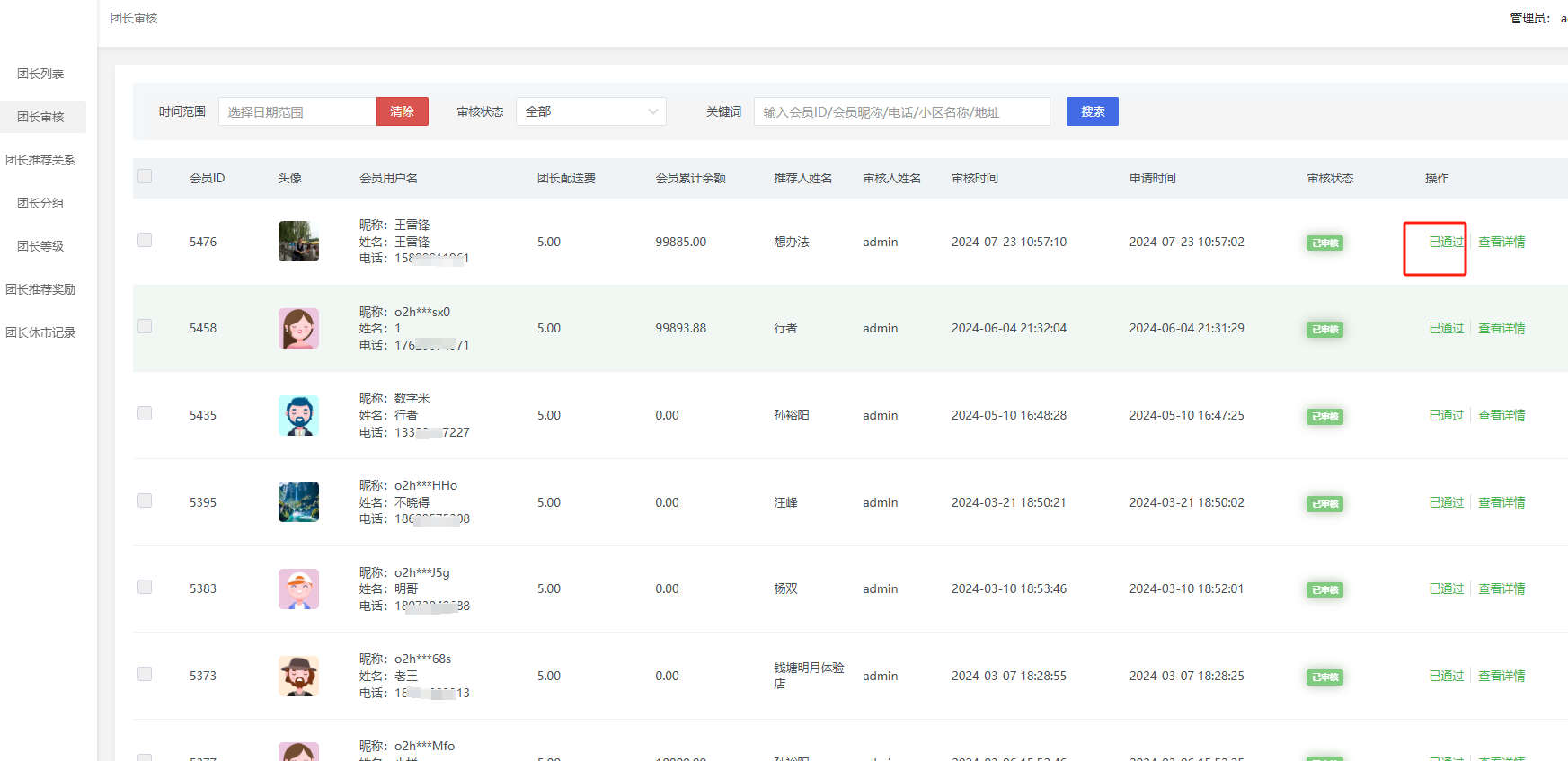This screenshot has height=761, width=1568.
Task: Click the blue 搜索 button
Action: (1092, 111)
